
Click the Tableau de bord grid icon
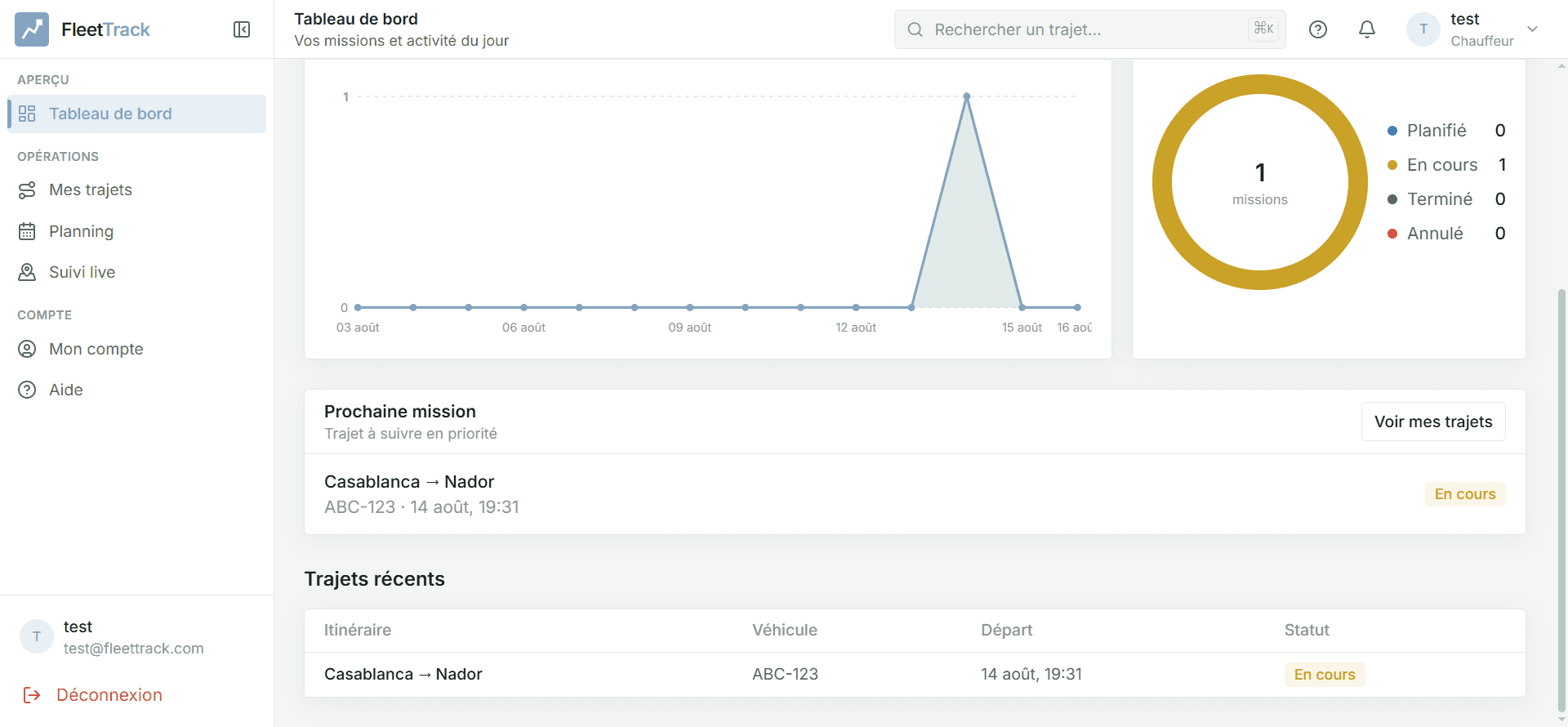(27, 114)
